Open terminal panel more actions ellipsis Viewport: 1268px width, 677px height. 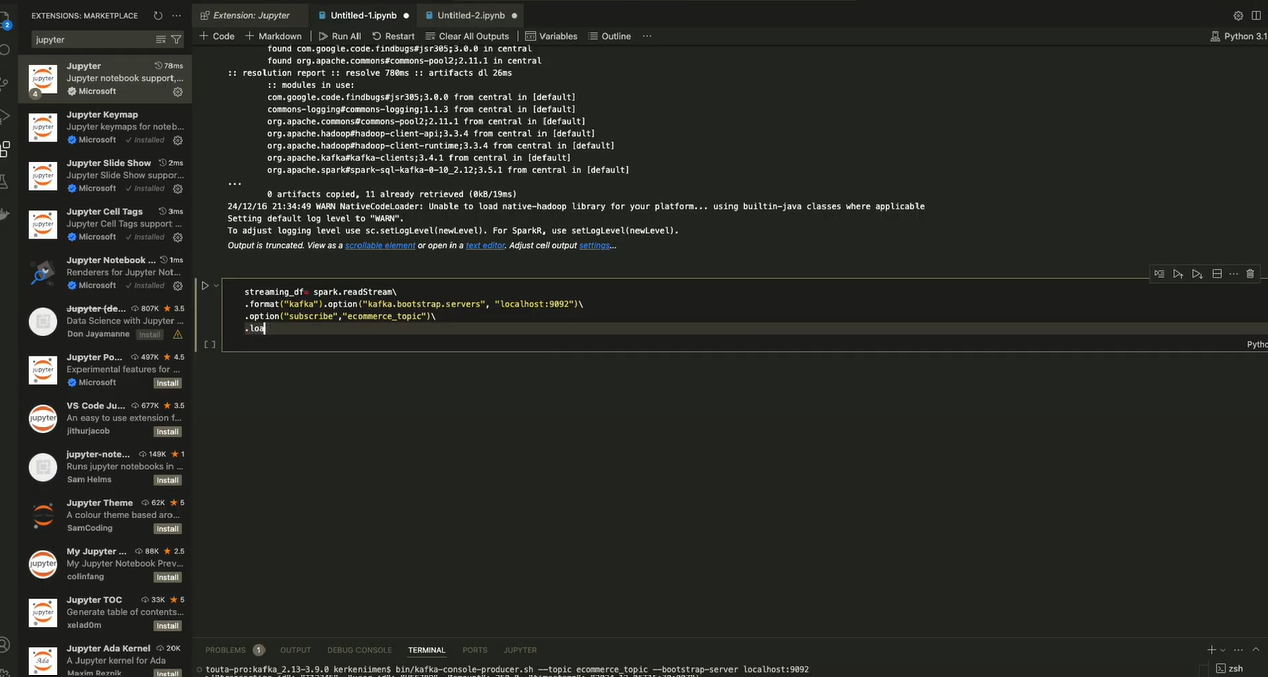tap(1239, 650)
